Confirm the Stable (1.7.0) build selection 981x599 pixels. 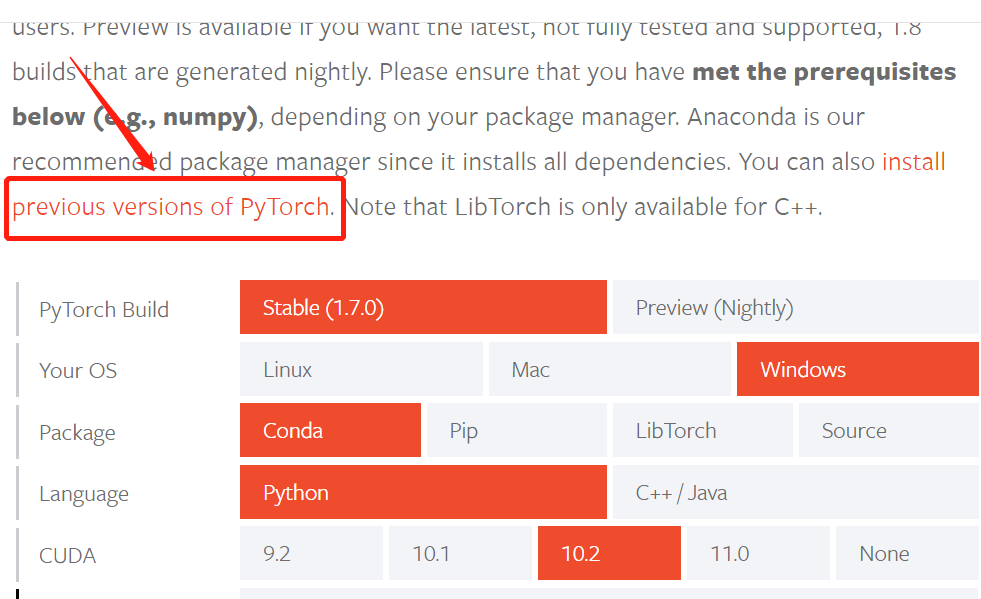[x=423, y=307]
